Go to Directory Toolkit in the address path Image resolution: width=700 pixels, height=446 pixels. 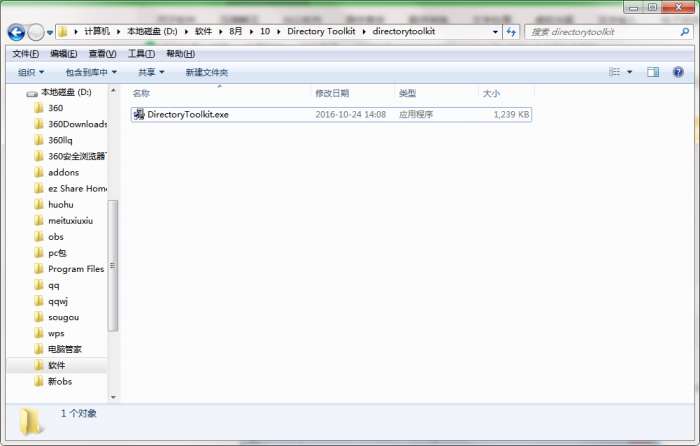point(321,31)
